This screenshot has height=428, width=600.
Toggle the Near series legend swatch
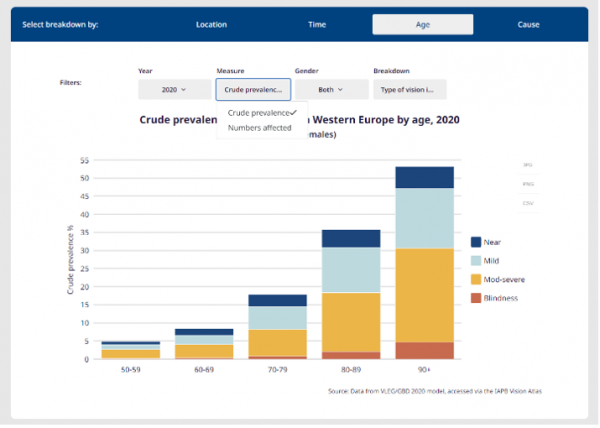[x=476, y=242]
